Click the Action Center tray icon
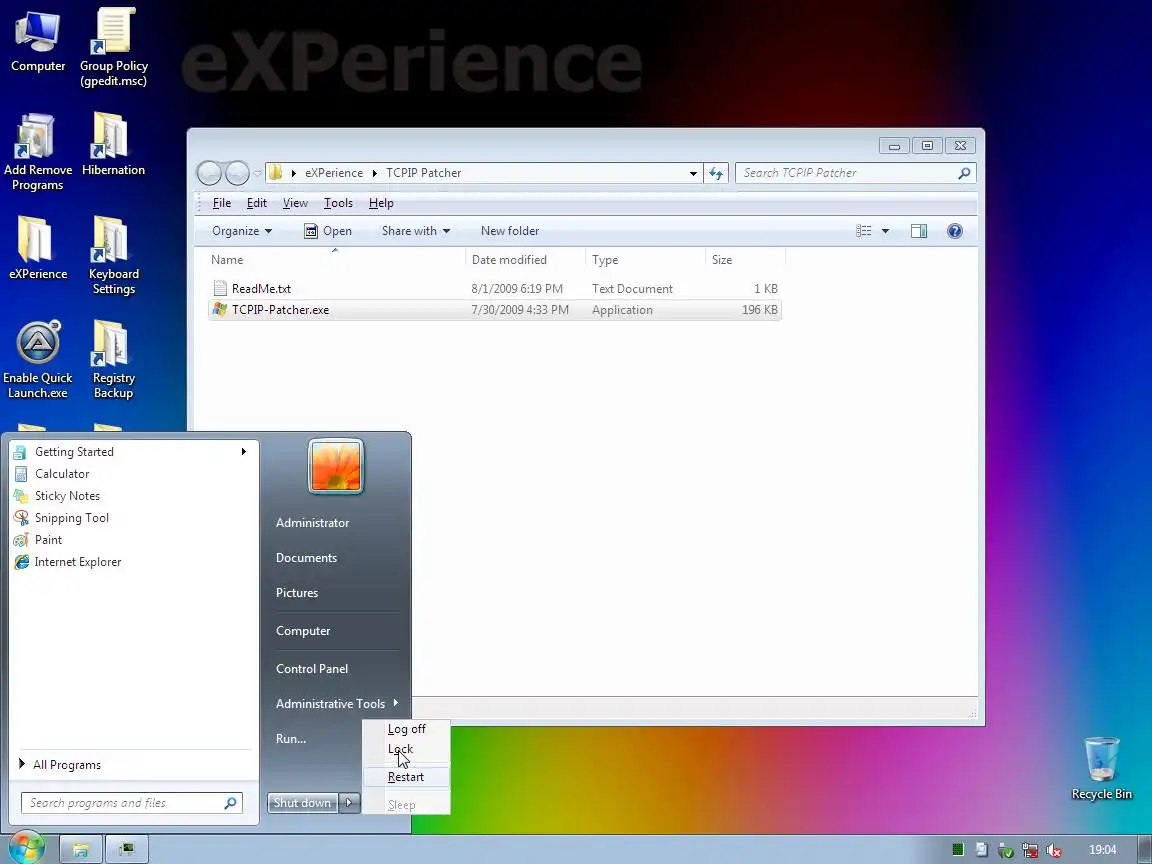 [x=982, y=849]
